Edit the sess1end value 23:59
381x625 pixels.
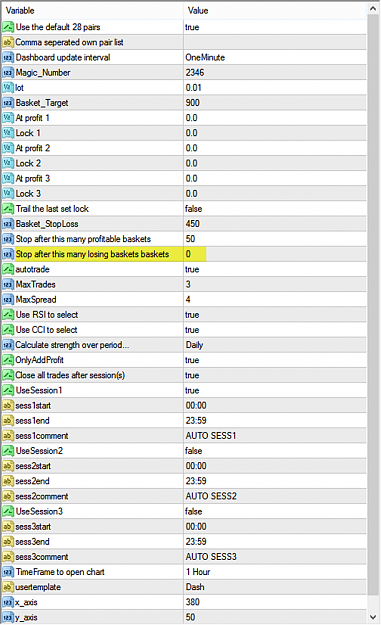coord(196,421)
